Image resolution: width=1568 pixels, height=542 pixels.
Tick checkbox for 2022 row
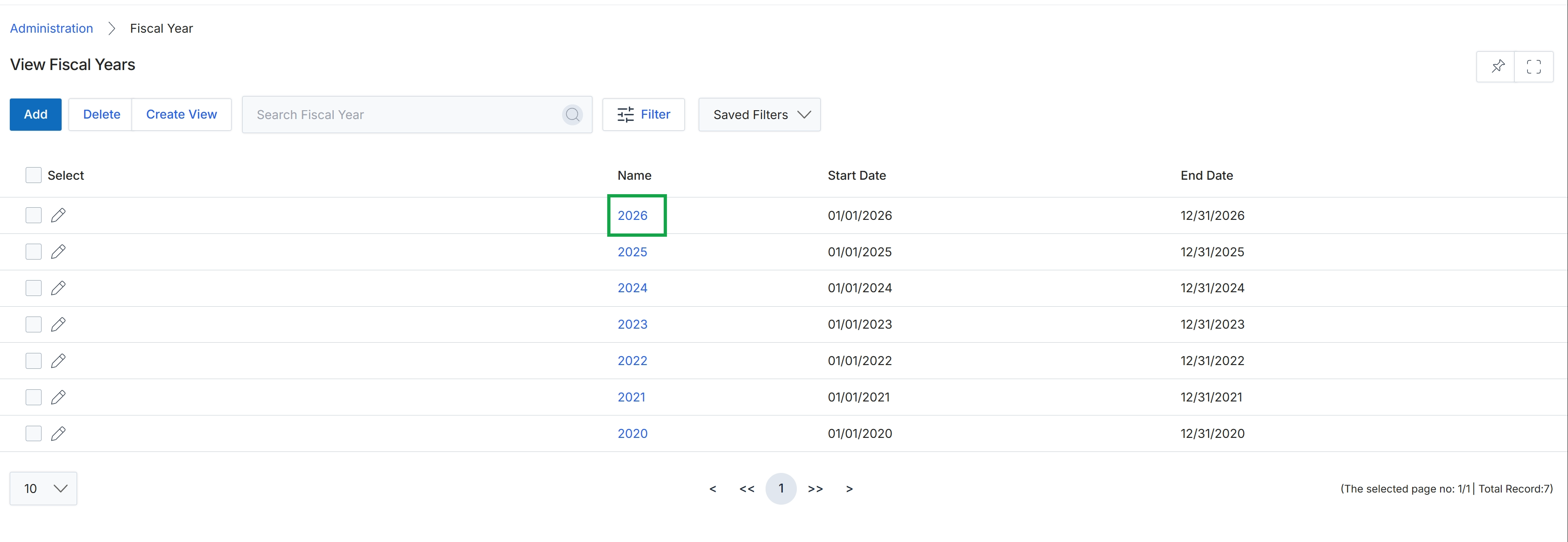pyautogui.click(x=34, y=360)
